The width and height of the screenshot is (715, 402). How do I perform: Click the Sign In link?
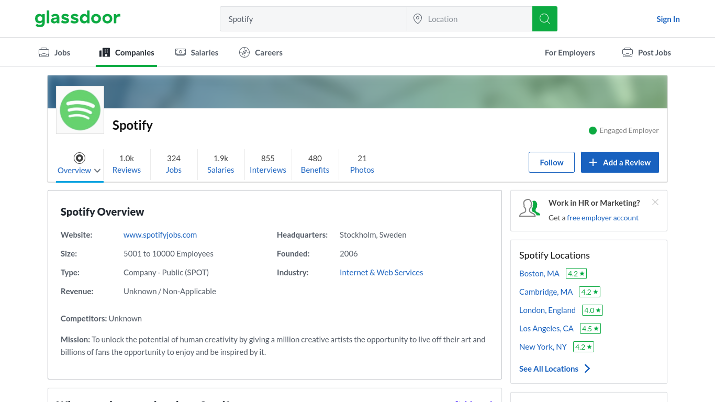[x=668, y=19]
